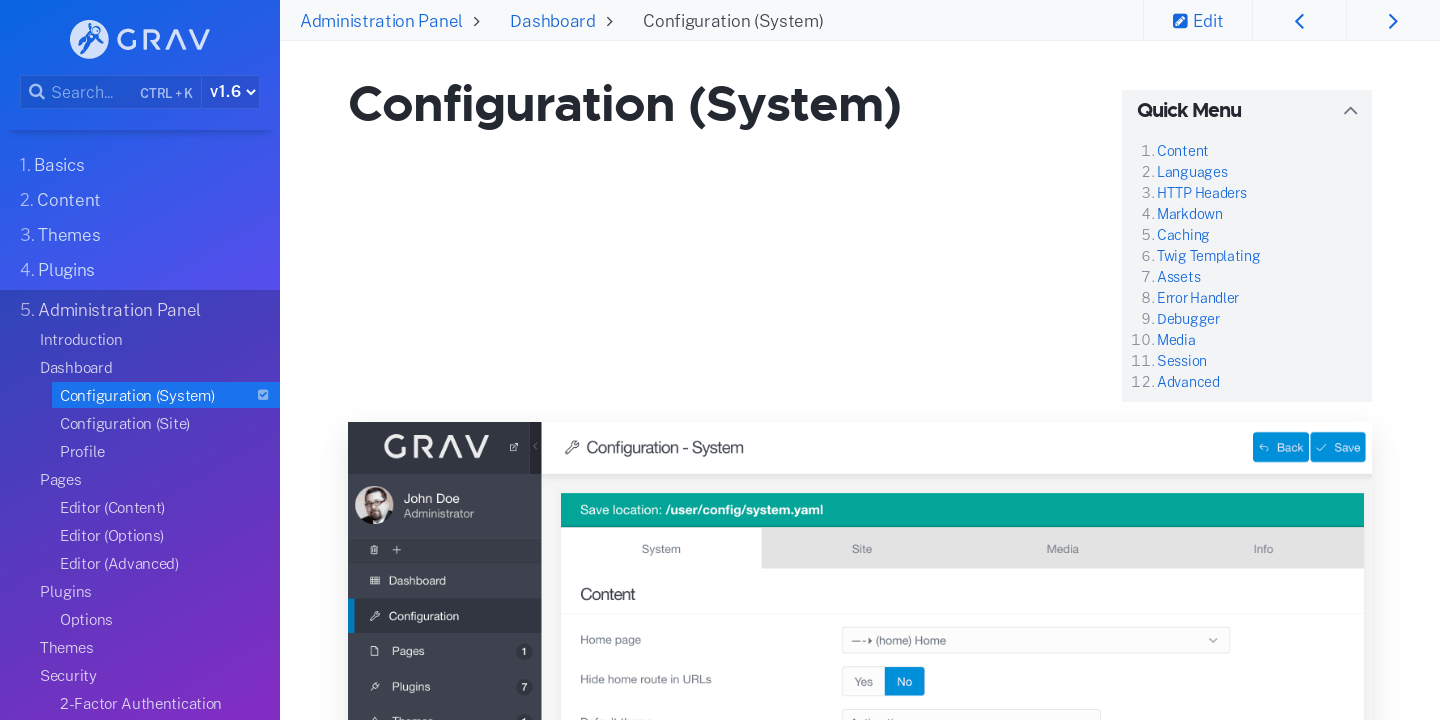Click the search magnifier icon
1440x720 pixels.
pos(36,92)
